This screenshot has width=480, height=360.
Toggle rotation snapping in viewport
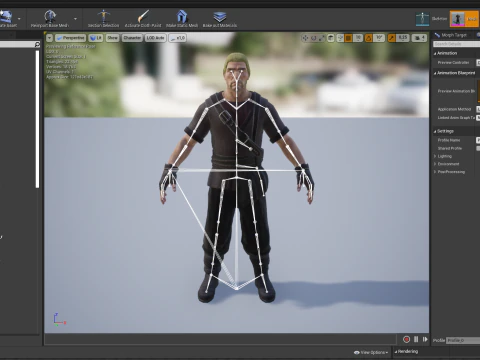[369, 38]
